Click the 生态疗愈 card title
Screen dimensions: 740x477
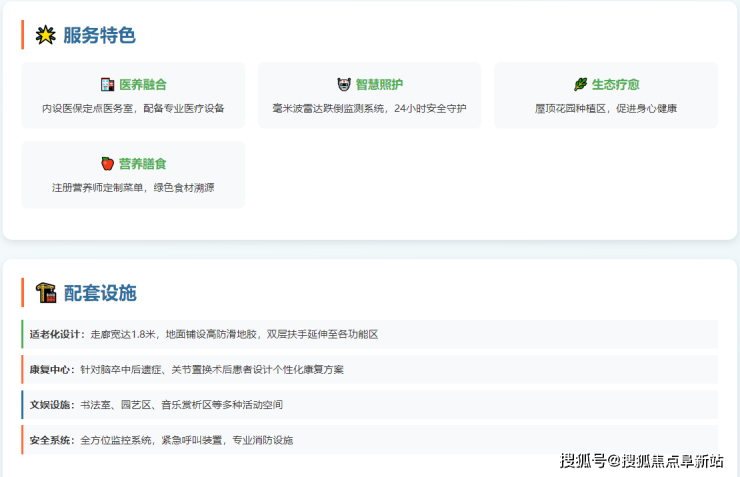[615, 85]
